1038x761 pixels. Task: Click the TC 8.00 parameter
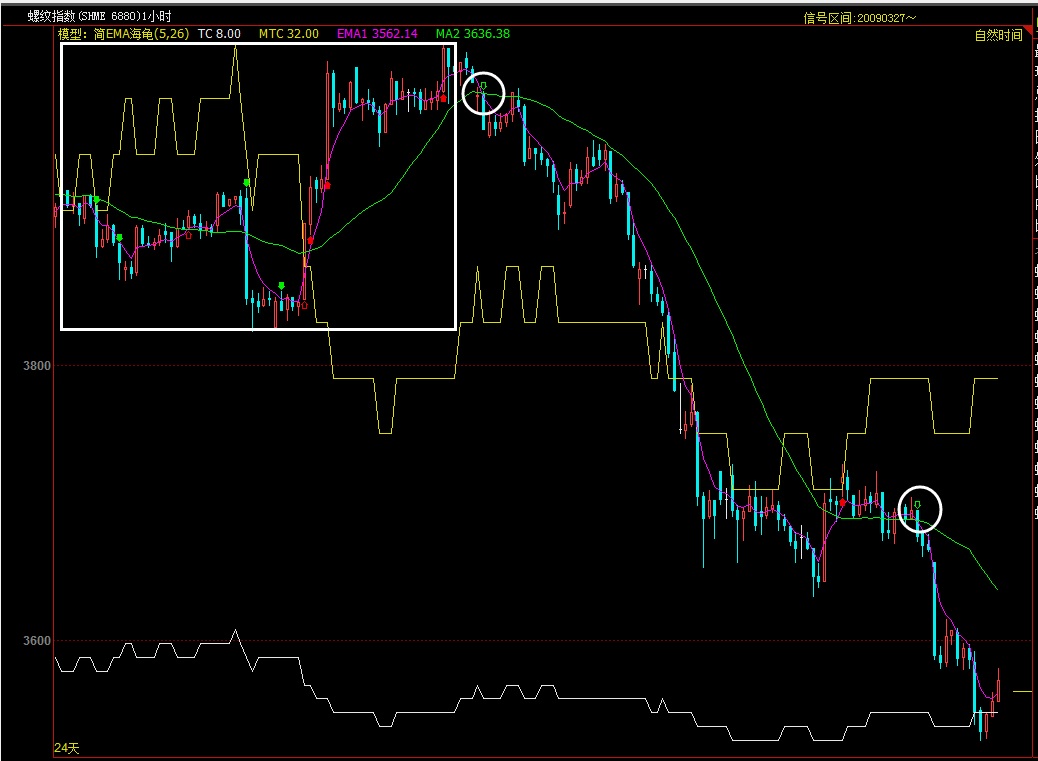point(219,34)
